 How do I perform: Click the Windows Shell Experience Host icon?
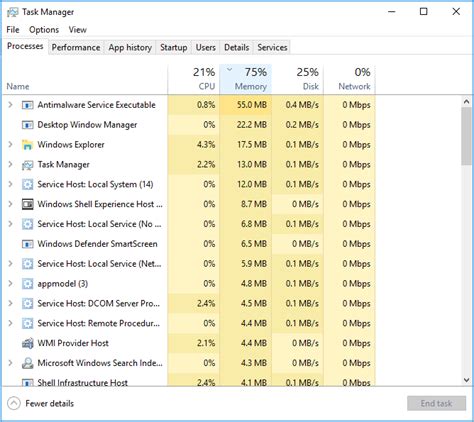(27, 204)
